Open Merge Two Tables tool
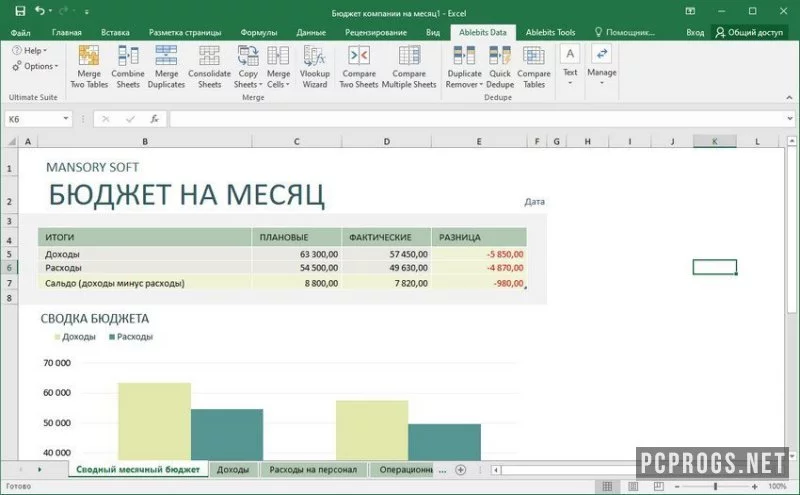 pyautogui.click(x=89, y=67)
